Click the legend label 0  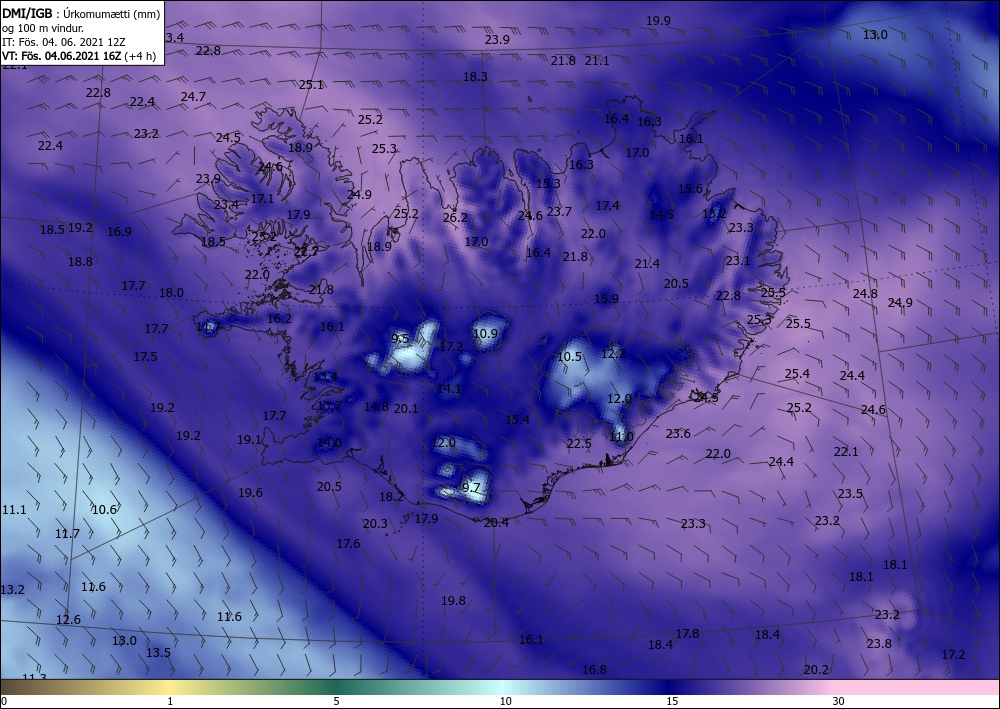pos(4,701)
